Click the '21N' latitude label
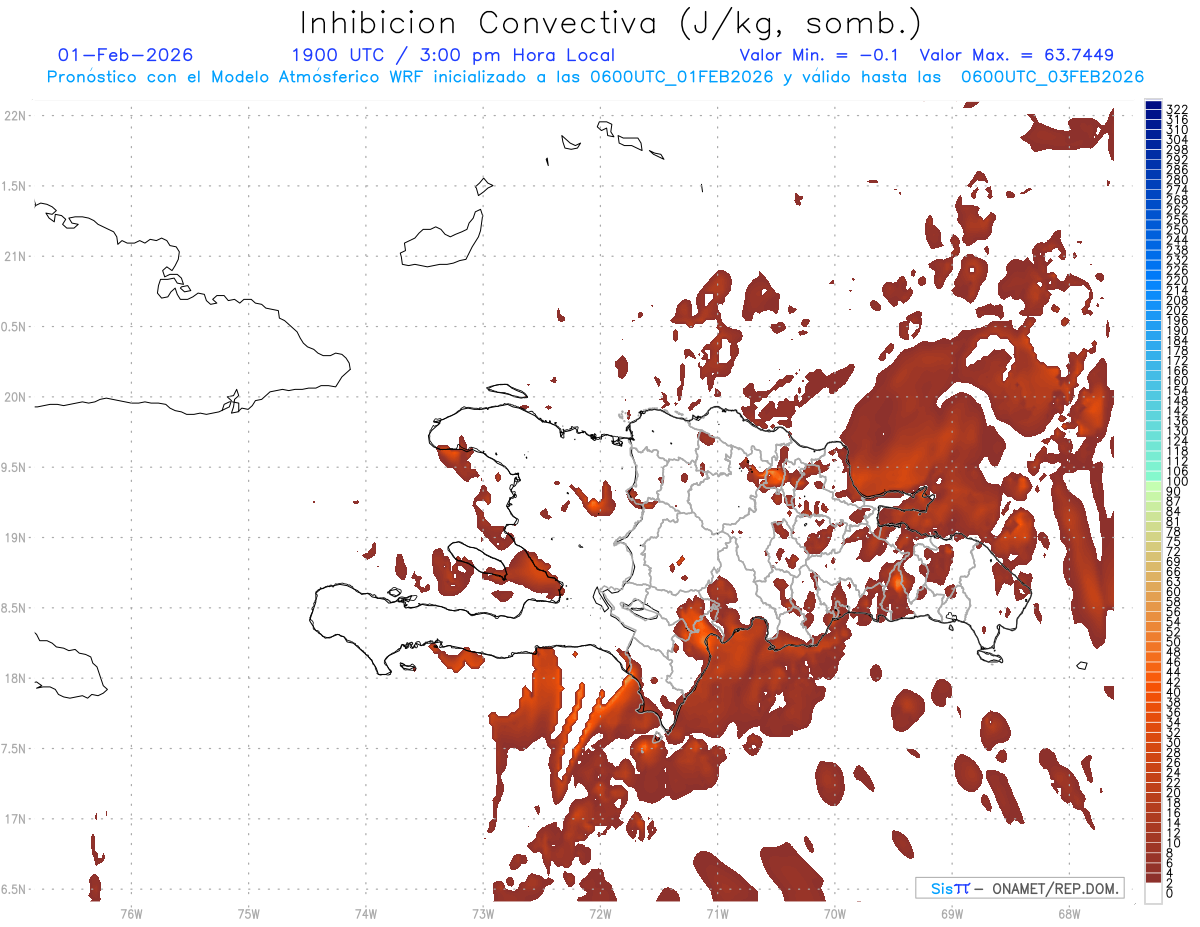The width and height of the screenshot is (1200, 927). pyautogui.click(x=15, y=257)
